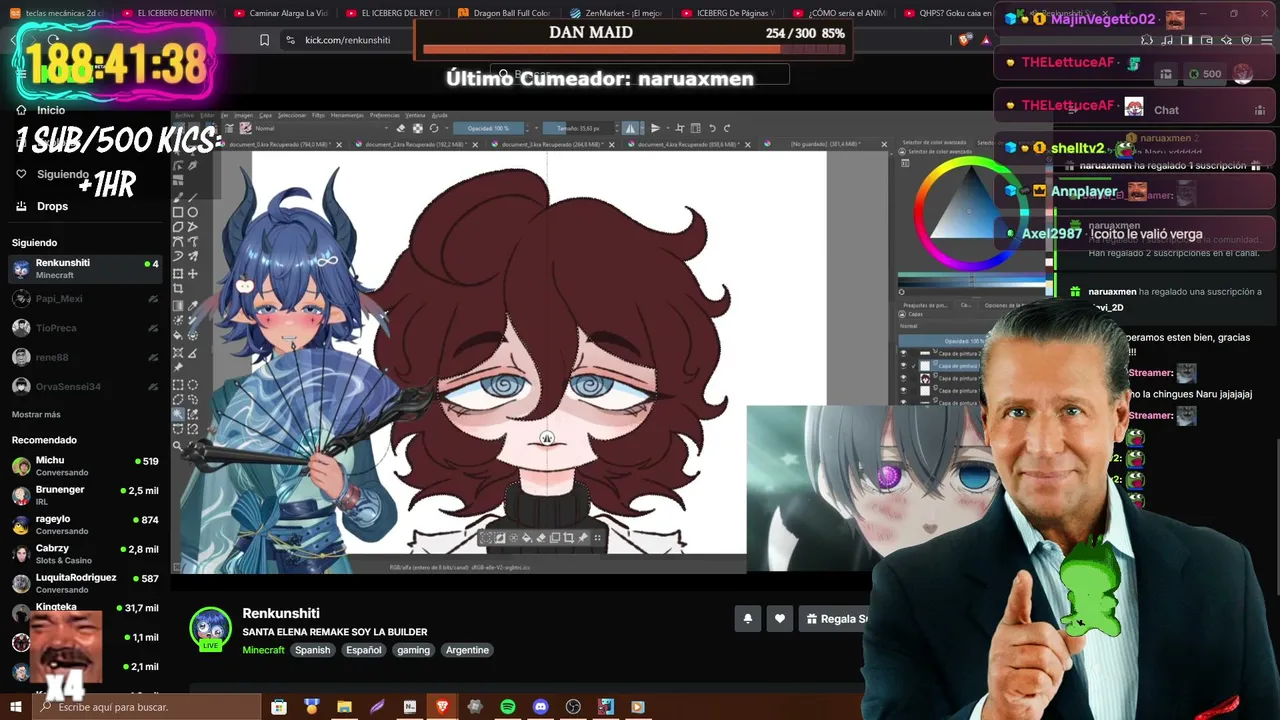The height and width of the screenshot is (720, 1280).
Task: Open Discord from the taskbar
Action: 541,707
